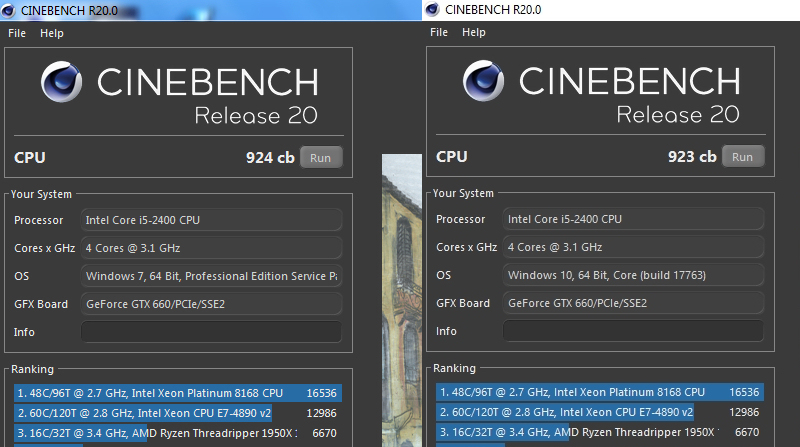This screenshot has width=800, height=447.
Task: Click the Windows 7 OS field
Action: pyautogui.click(x=211, y=276)
